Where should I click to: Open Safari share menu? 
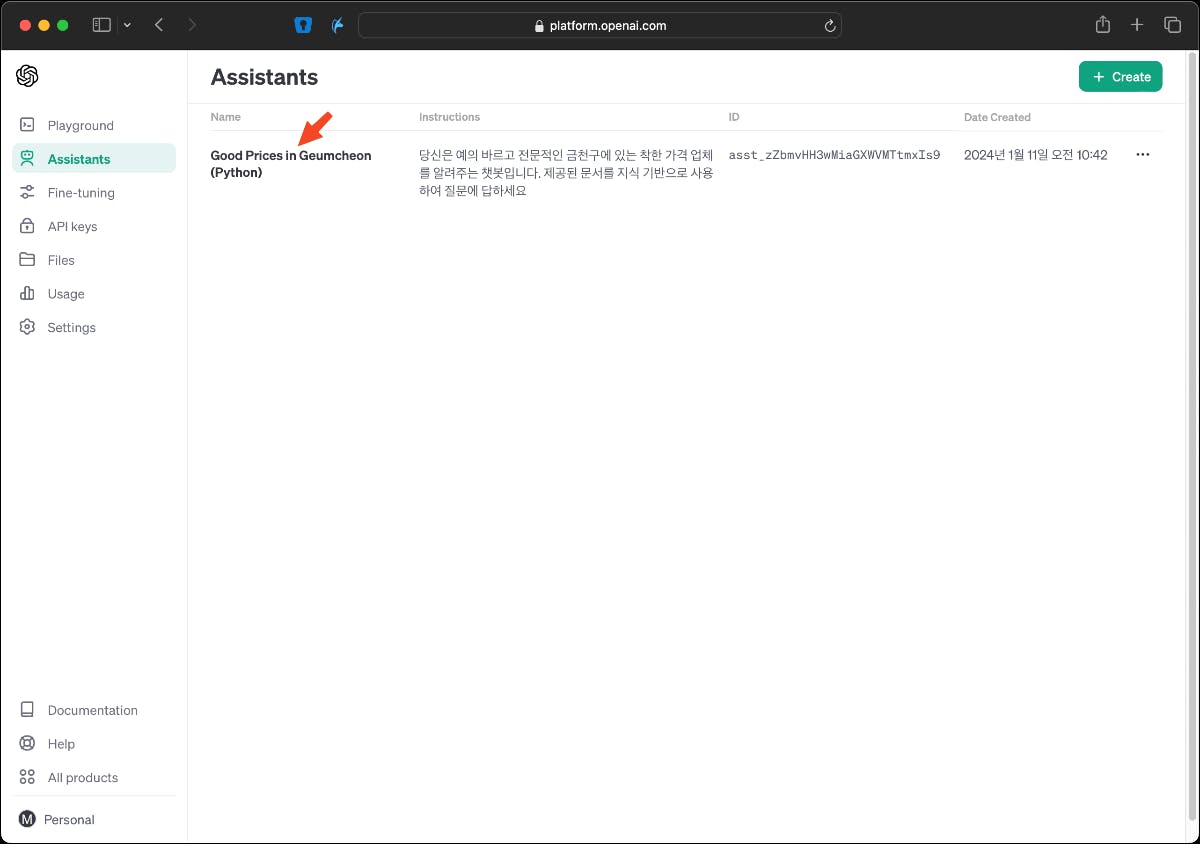click(1103, 25)
